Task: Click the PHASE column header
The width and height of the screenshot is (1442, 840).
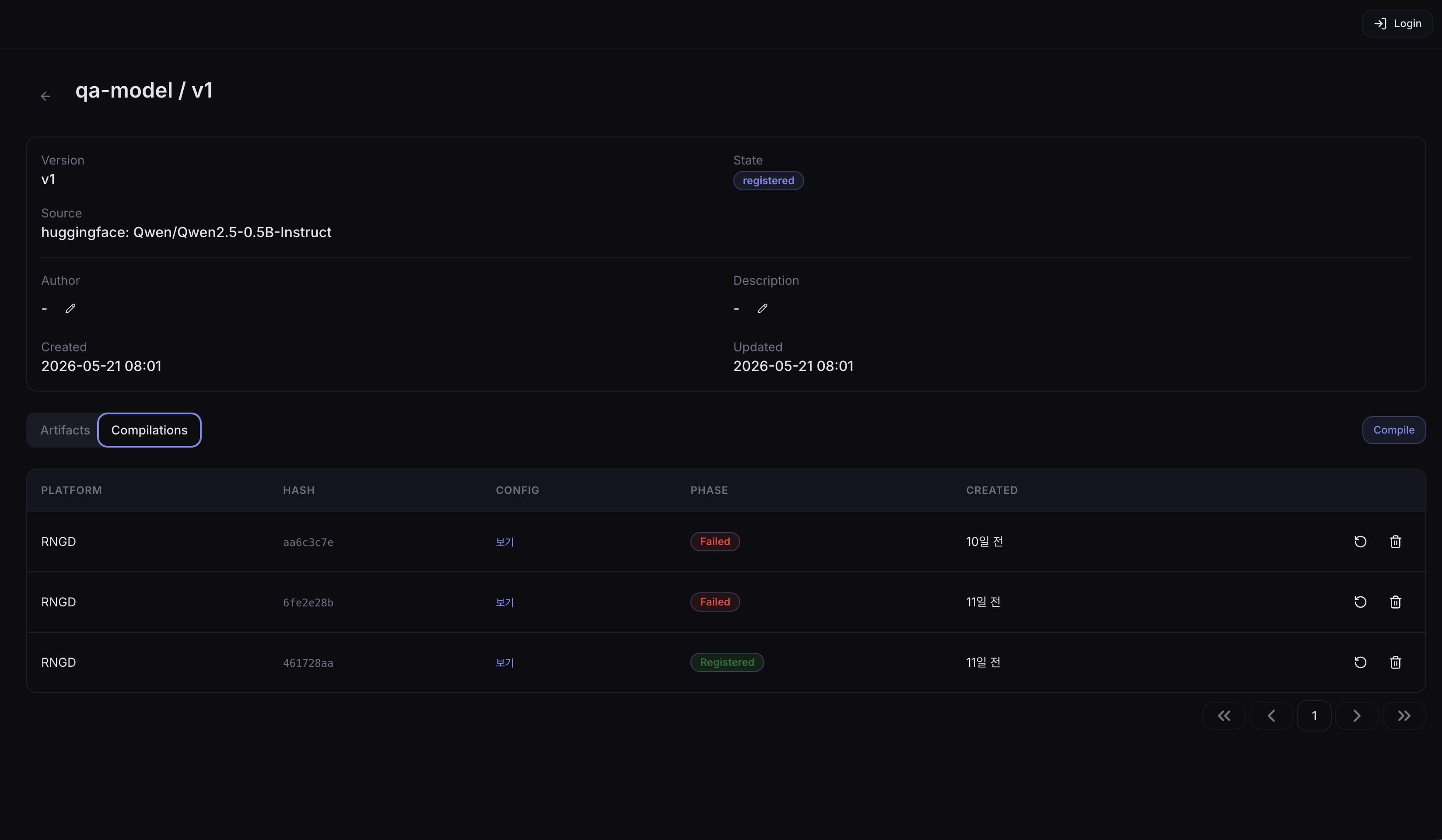Action: pyautogui.click(x=709, y=490)
